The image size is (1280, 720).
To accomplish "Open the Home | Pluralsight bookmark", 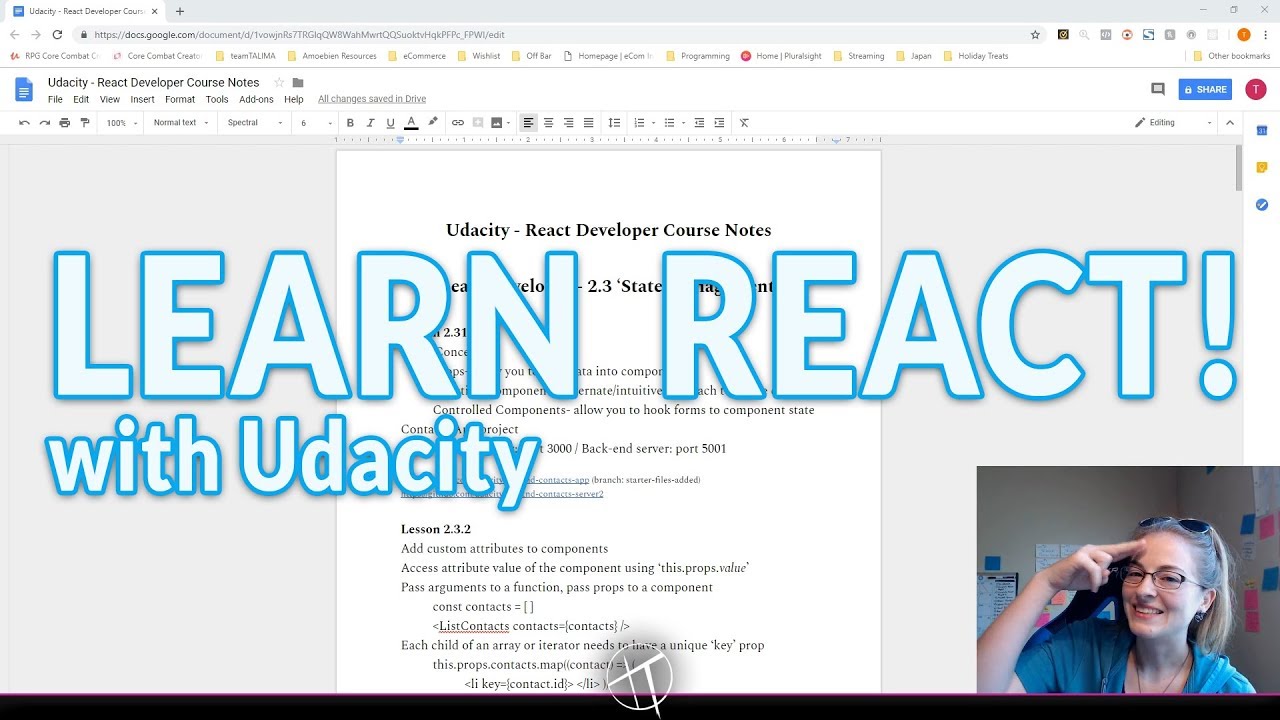I will coord(779,56).
